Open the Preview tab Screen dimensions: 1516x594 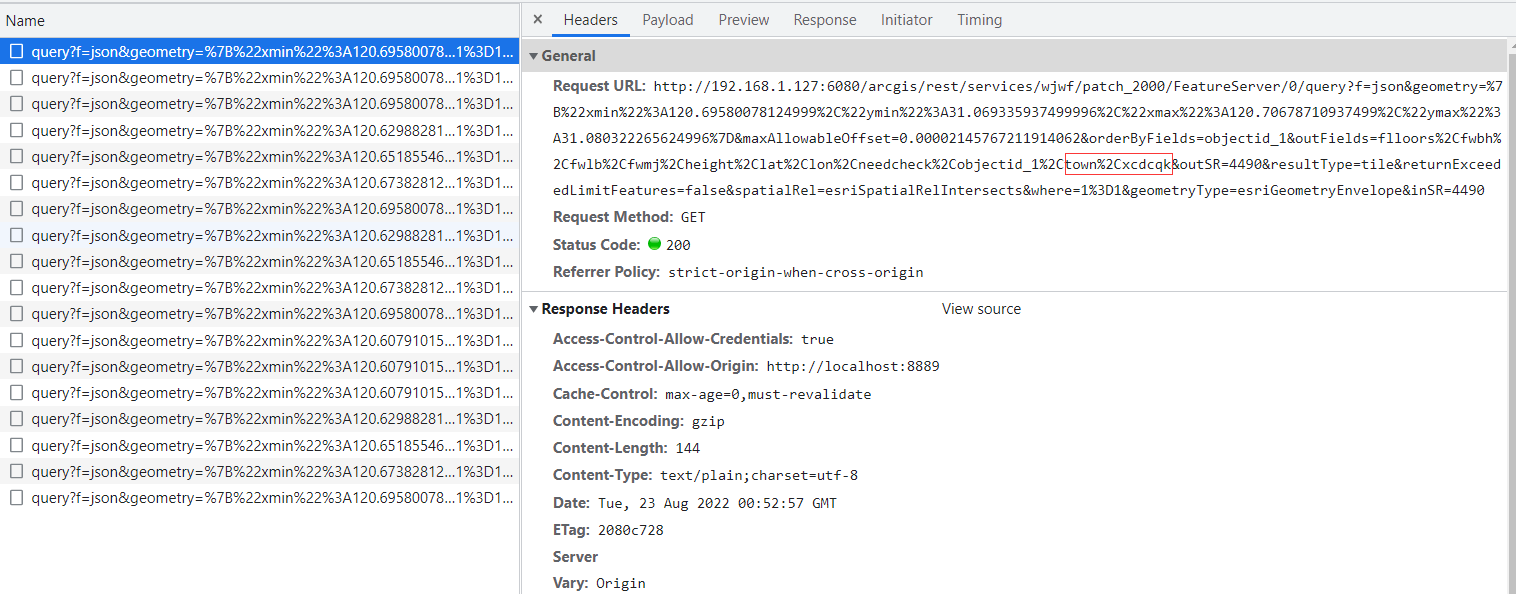(744, 20)
